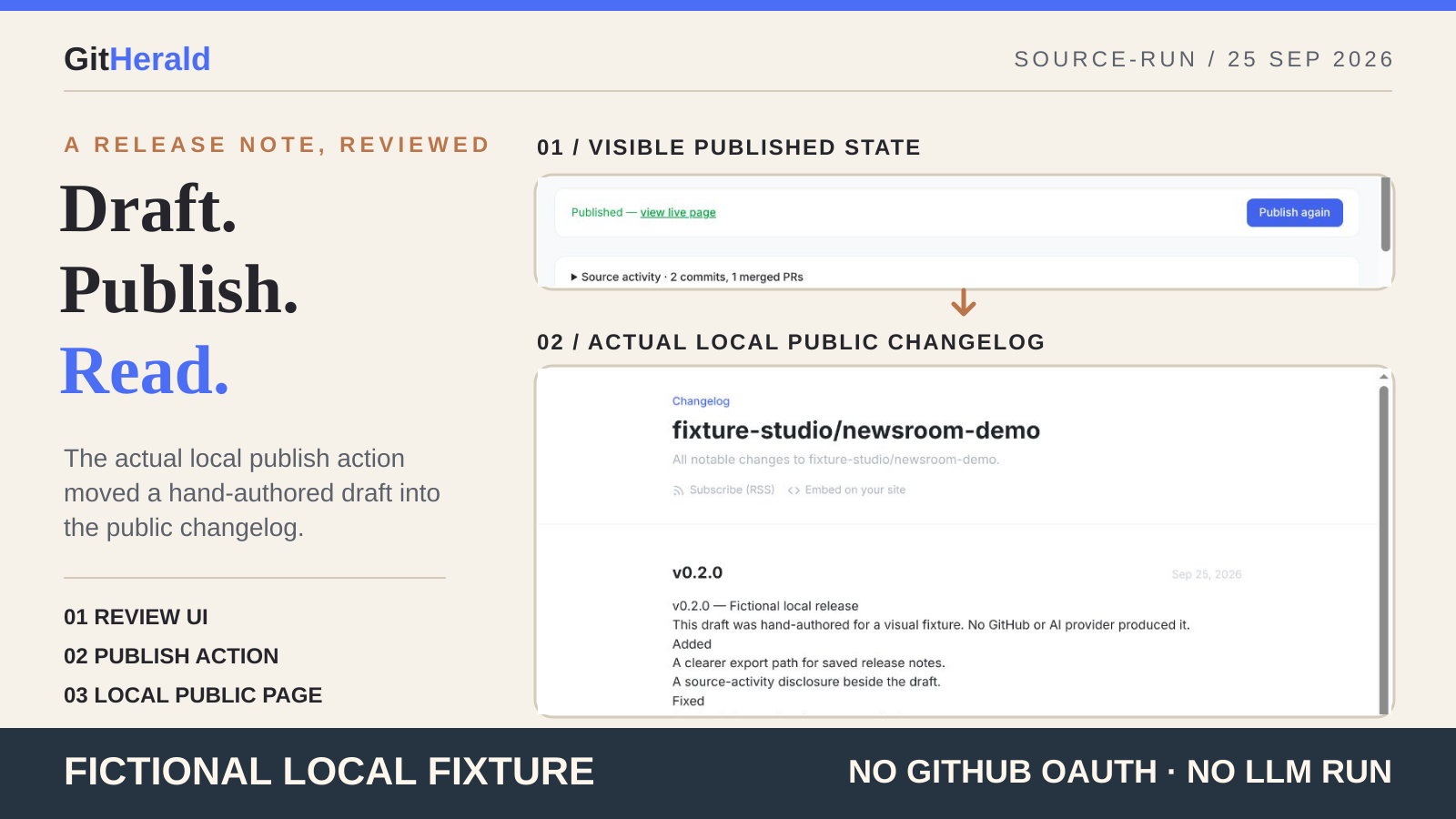Click the changelog panel scrollbar thumb
This screenshot has height=819, width=1456.
pyautogui.click(x=1383, y=550)
